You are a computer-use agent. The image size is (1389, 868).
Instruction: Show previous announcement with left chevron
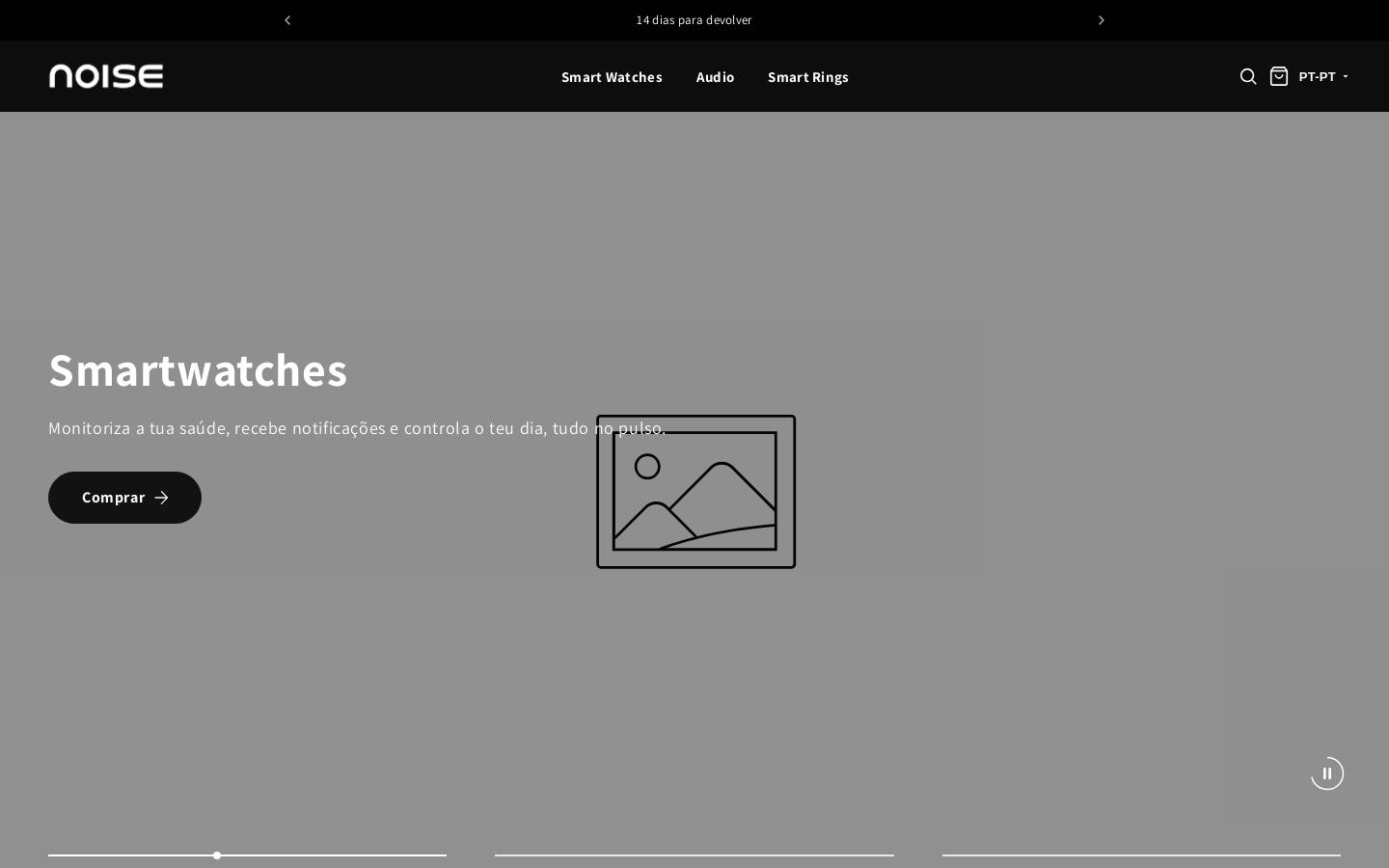(x=287, y=20)
